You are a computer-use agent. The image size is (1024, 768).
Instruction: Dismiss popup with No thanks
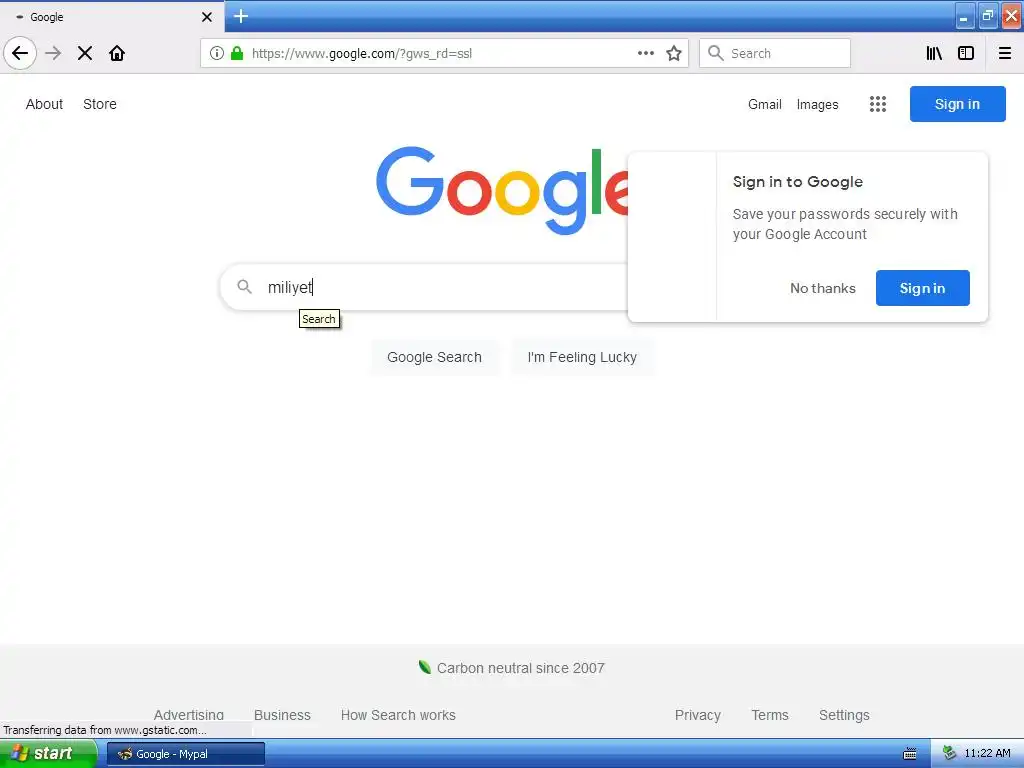[x=823, y=288]
